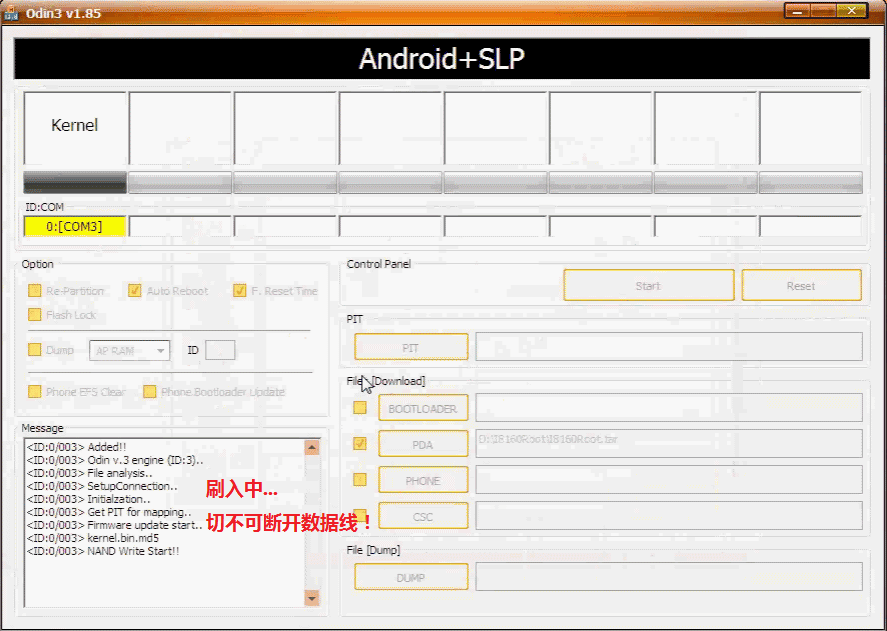Click the File [Dump] path field
The width and height of the screenshot is (887, 631).
pos(669,577)
